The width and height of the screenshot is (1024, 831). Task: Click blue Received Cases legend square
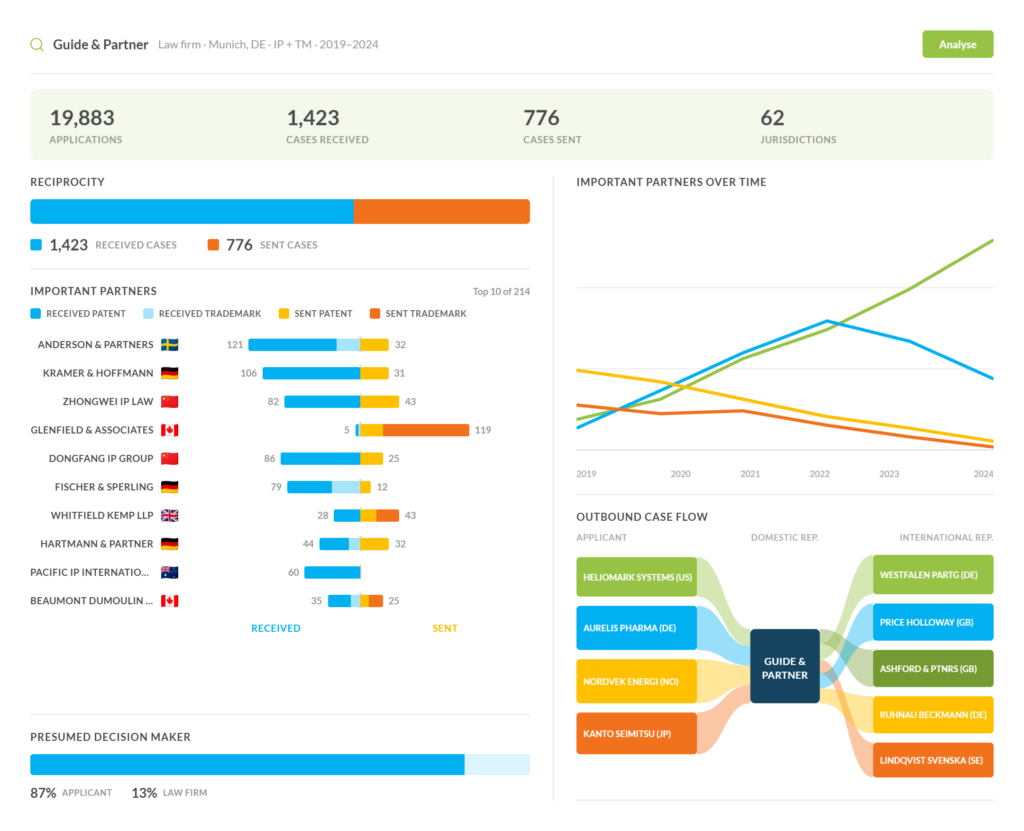click(x=36, y=245)
